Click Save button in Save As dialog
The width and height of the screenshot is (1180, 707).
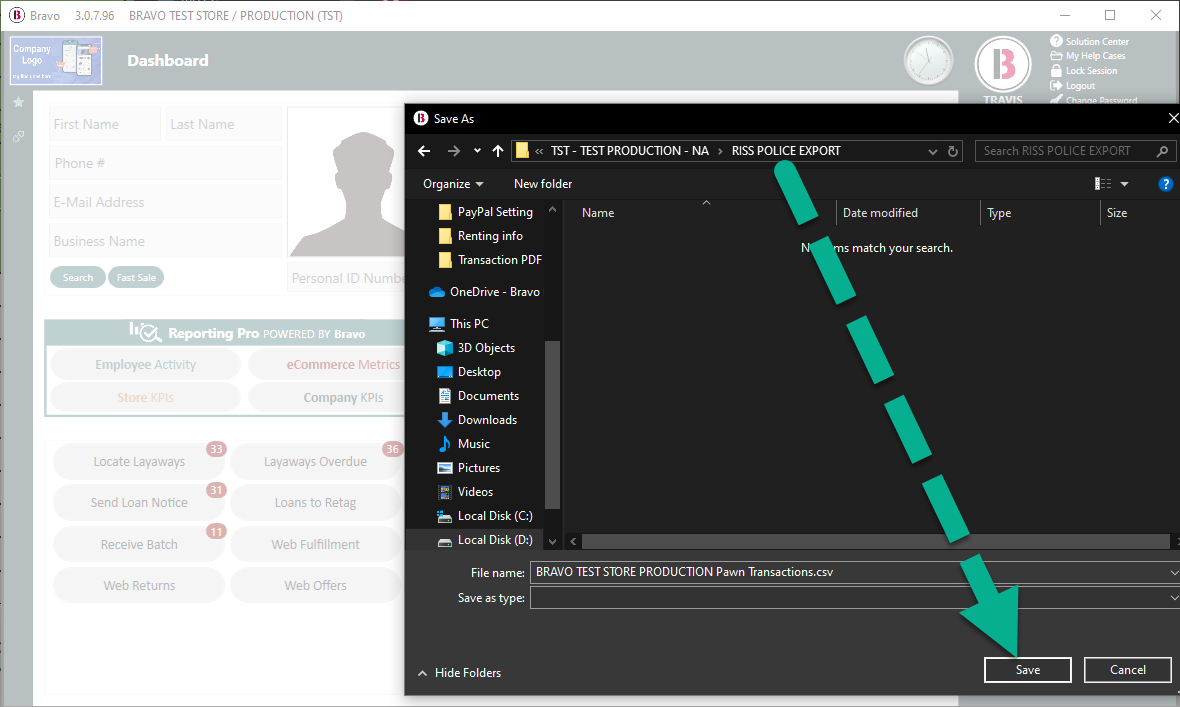1027,669
